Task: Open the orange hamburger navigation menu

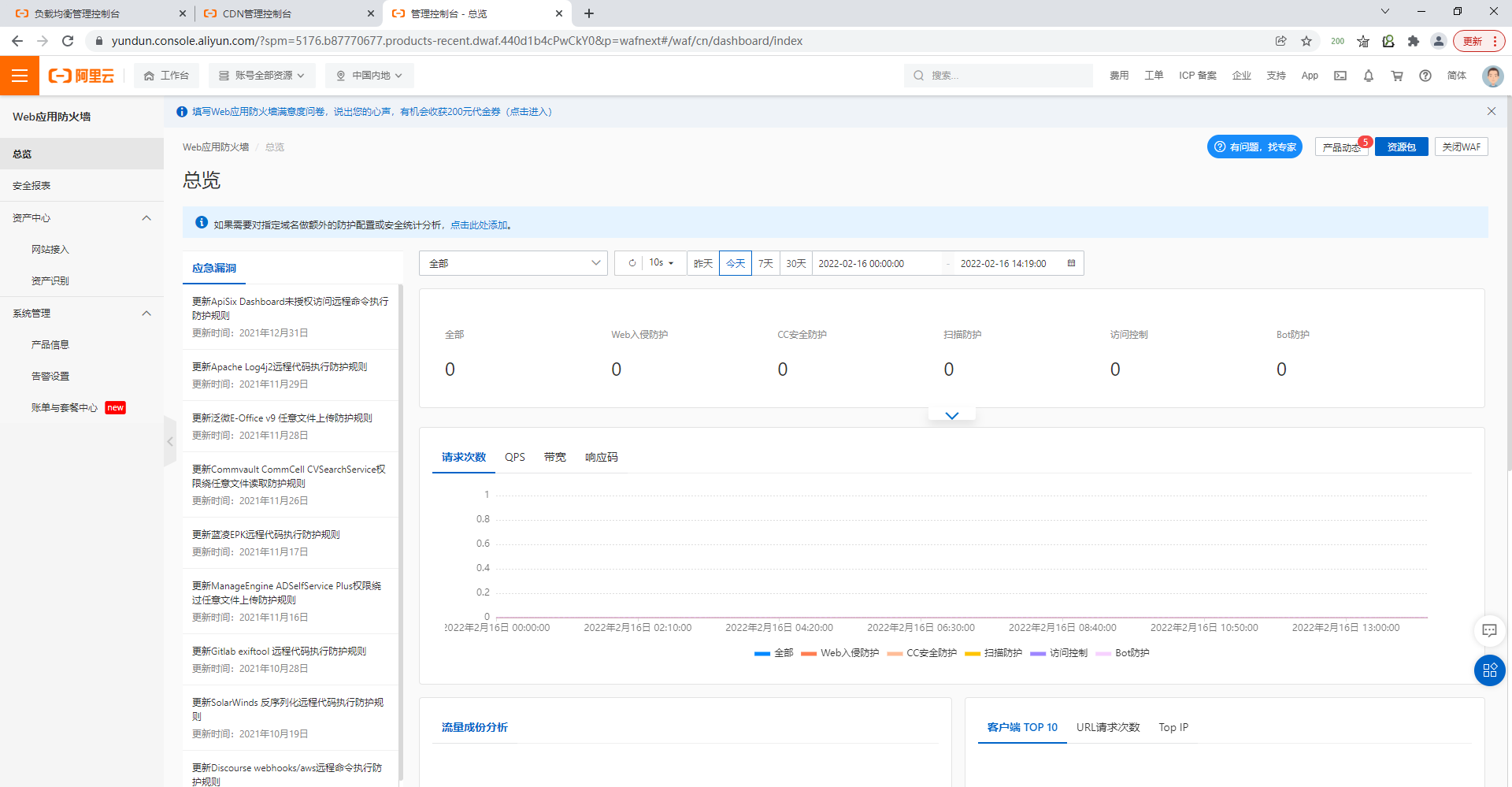Action: click(20, 76)
